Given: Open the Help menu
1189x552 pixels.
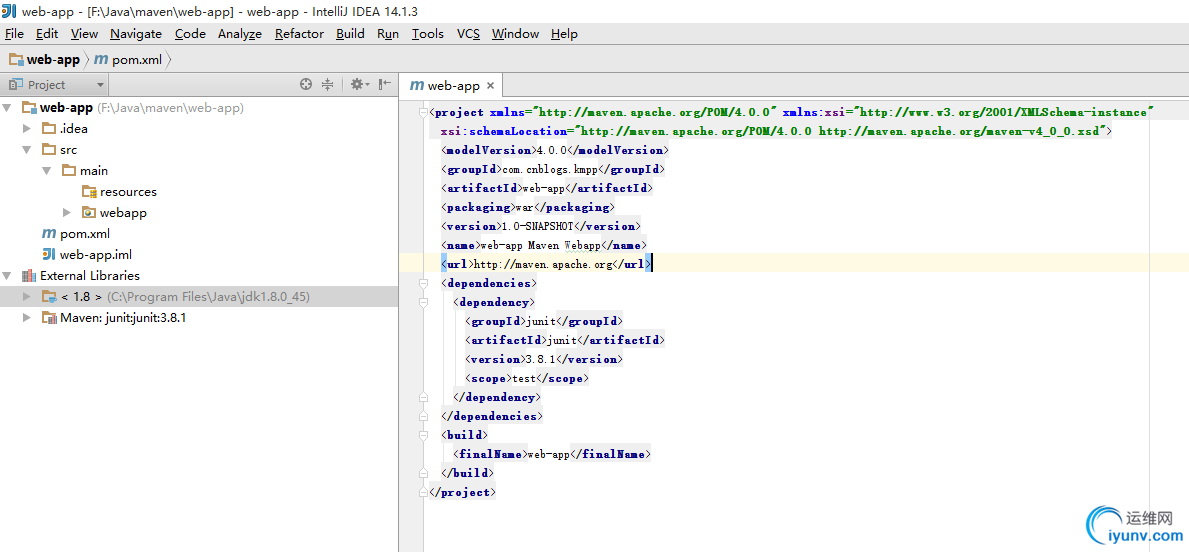Looking at the screenshot, I should click(564, 33).
